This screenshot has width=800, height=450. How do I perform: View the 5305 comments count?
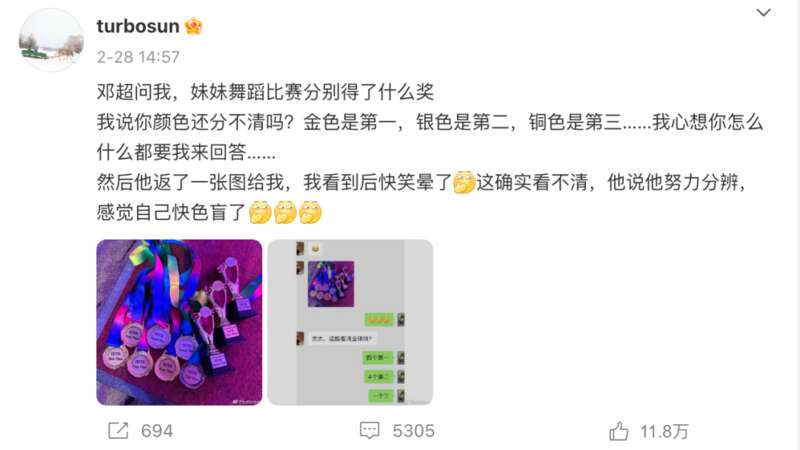(x=413, y=431)
